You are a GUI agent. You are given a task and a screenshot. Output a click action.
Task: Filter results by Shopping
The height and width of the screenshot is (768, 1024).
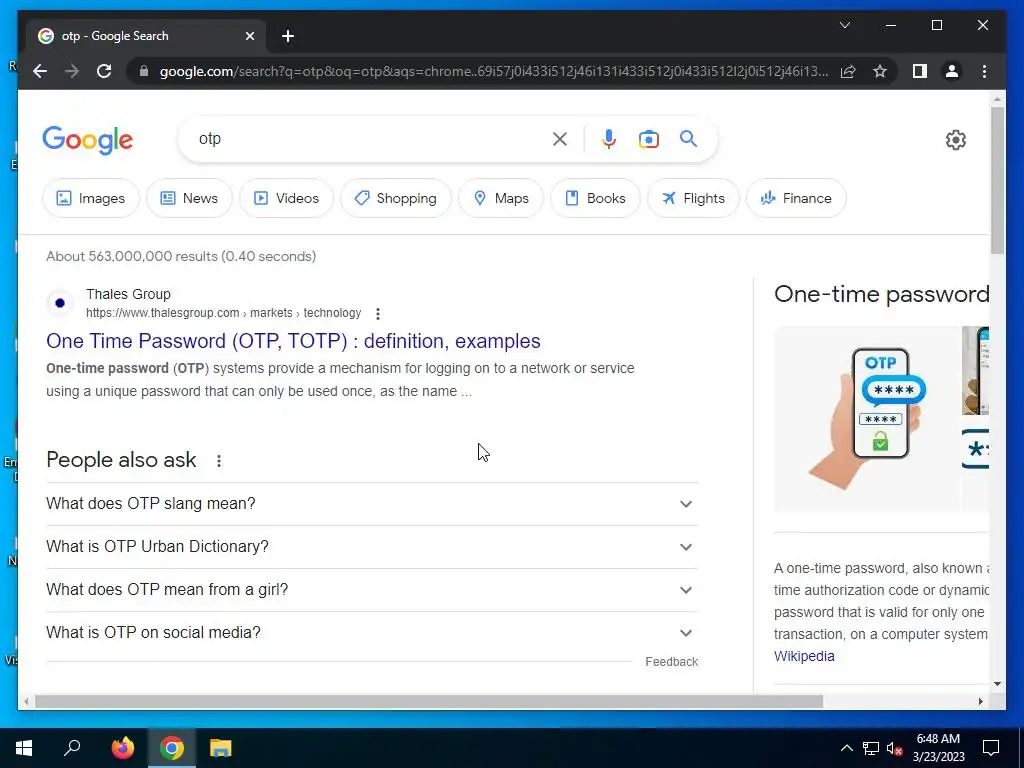(x=396, y=198)
